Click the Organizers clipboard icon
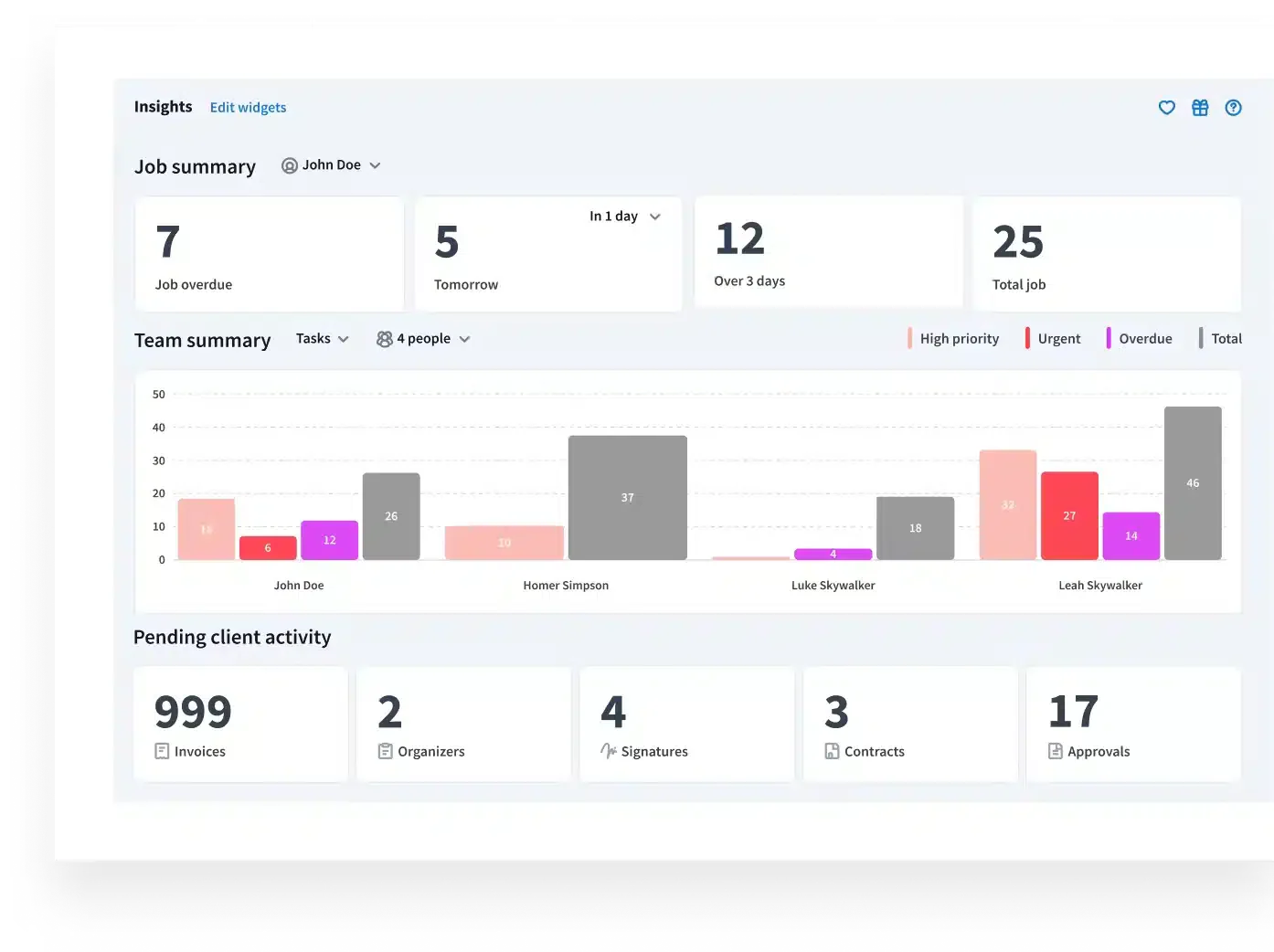Image resolution: width=1274 pixels, height=952 pixels. pyautogui.click(x=386, y=751)
